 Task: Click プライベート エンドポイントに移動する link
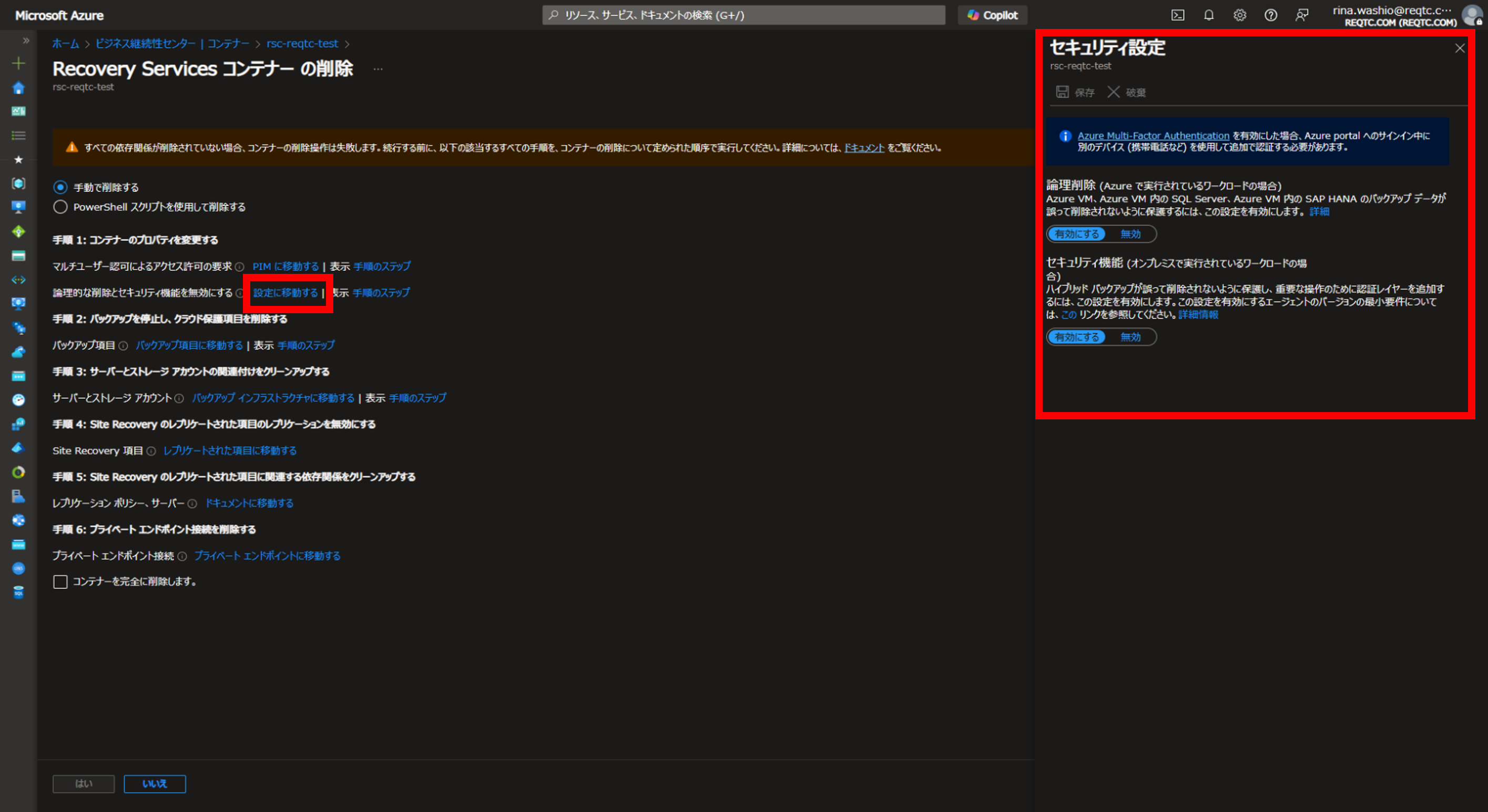[x=268, y=556]
